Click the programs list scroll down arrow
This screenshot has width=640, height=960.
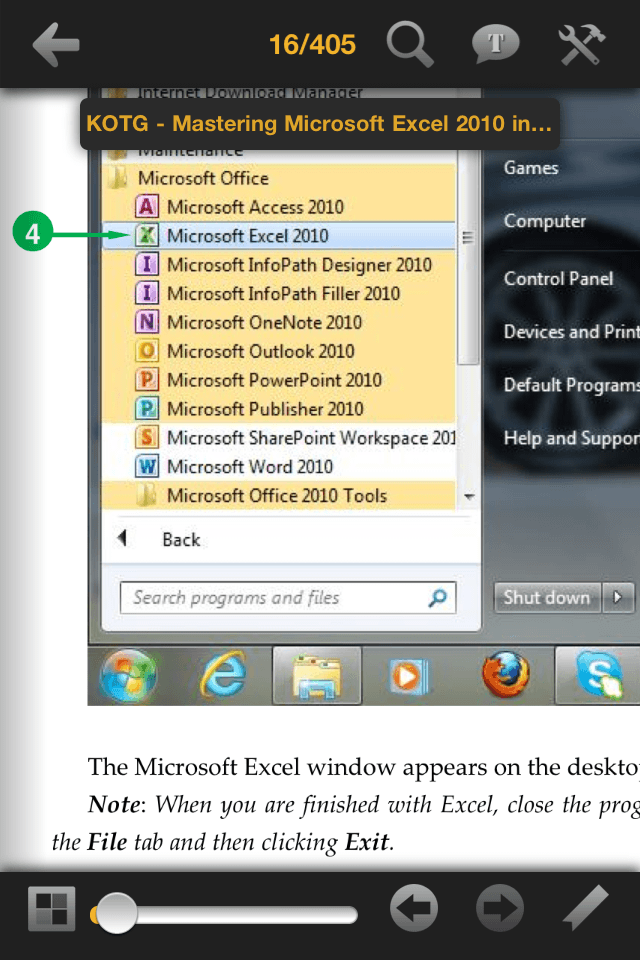click(469, 497)
